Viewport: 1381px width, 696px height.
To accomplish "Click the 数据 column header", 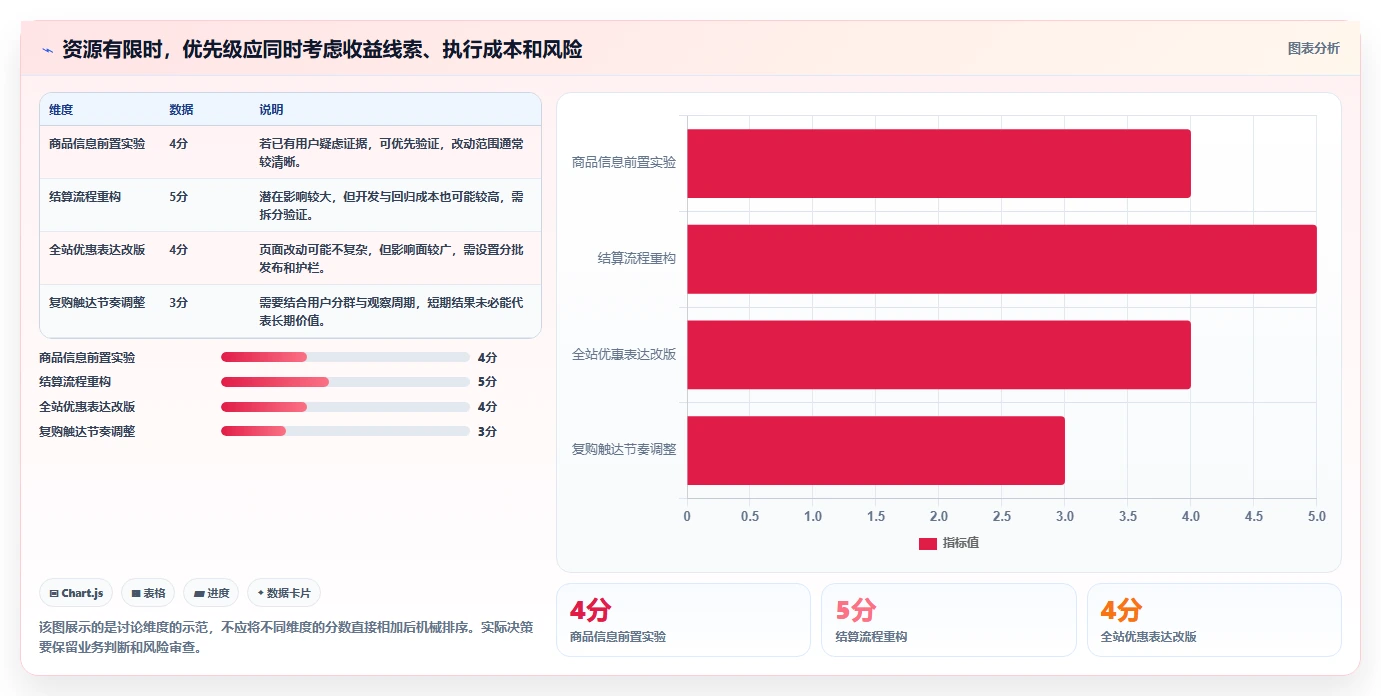I will point(182,109).
